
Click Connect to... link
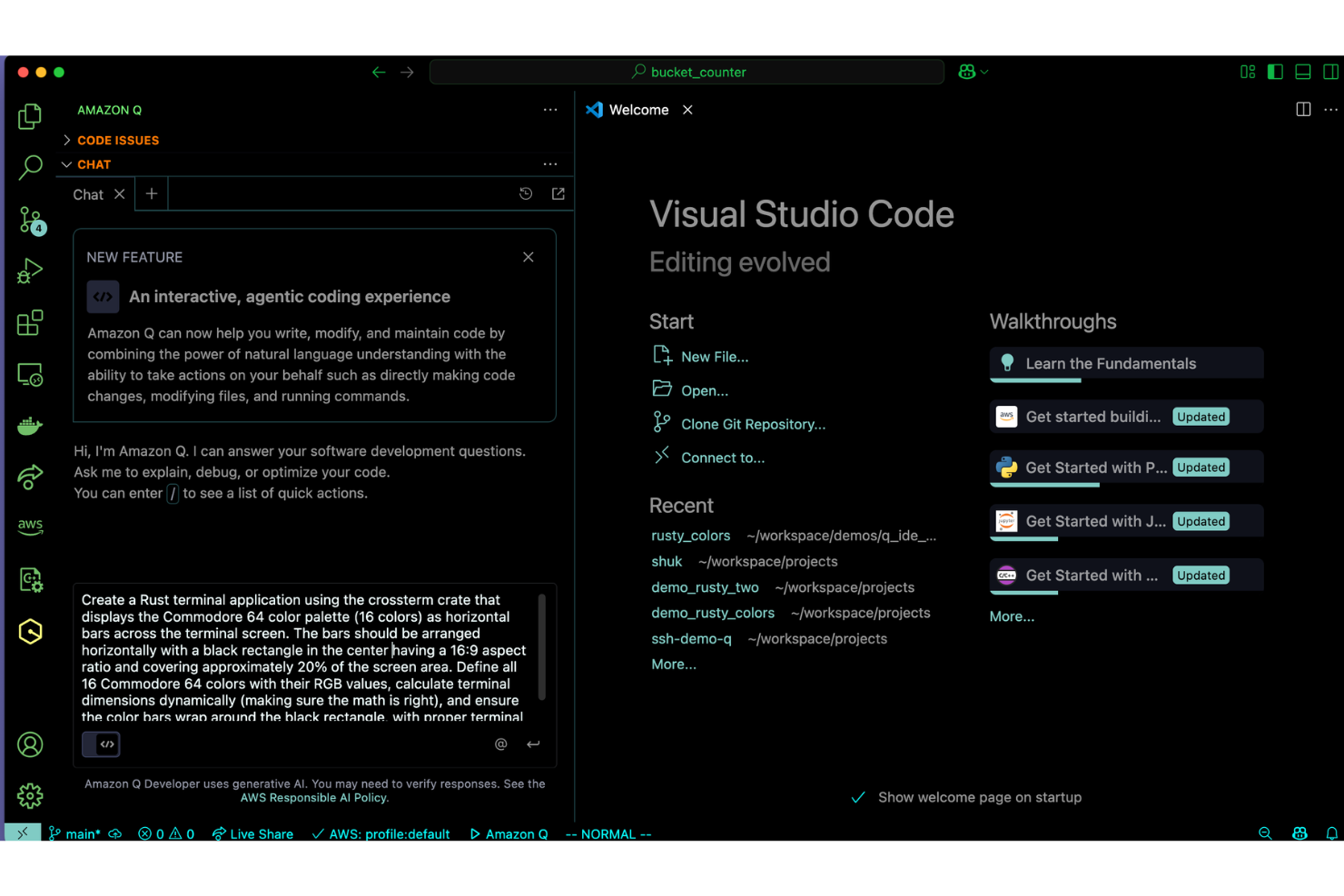(x=723, y=458)
